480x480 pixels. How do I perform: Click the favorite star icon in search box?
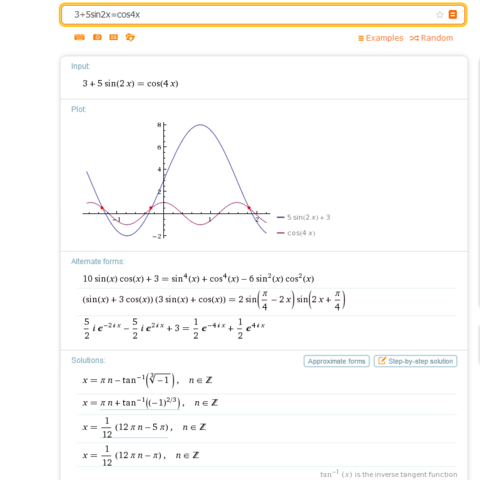pyautogui.click(x=440, y=15)
